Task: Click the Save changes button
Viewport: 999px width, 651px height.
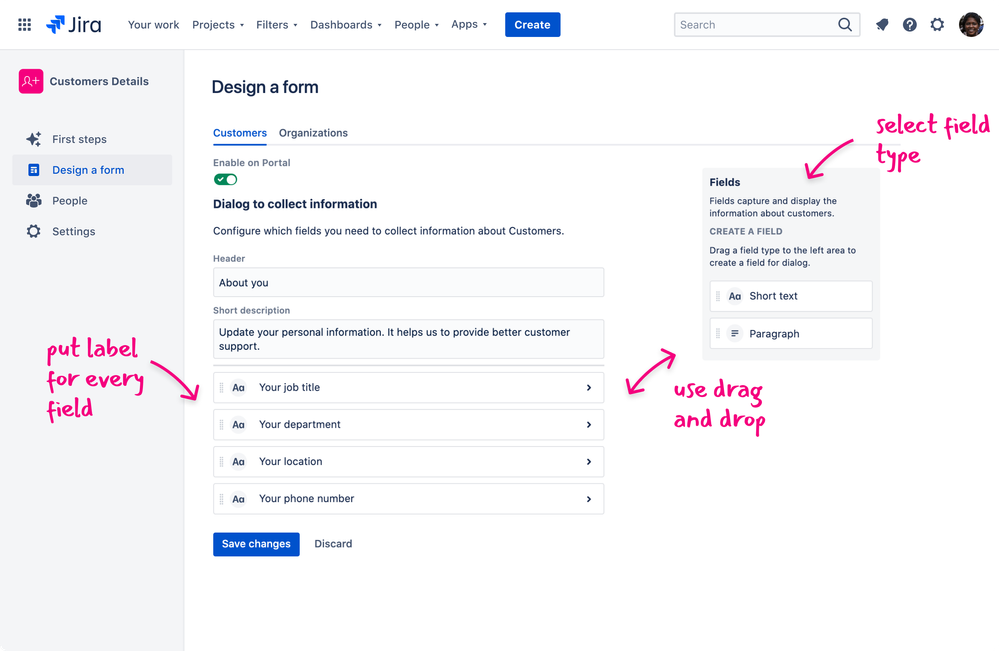Action: click(x=256, y=543)
